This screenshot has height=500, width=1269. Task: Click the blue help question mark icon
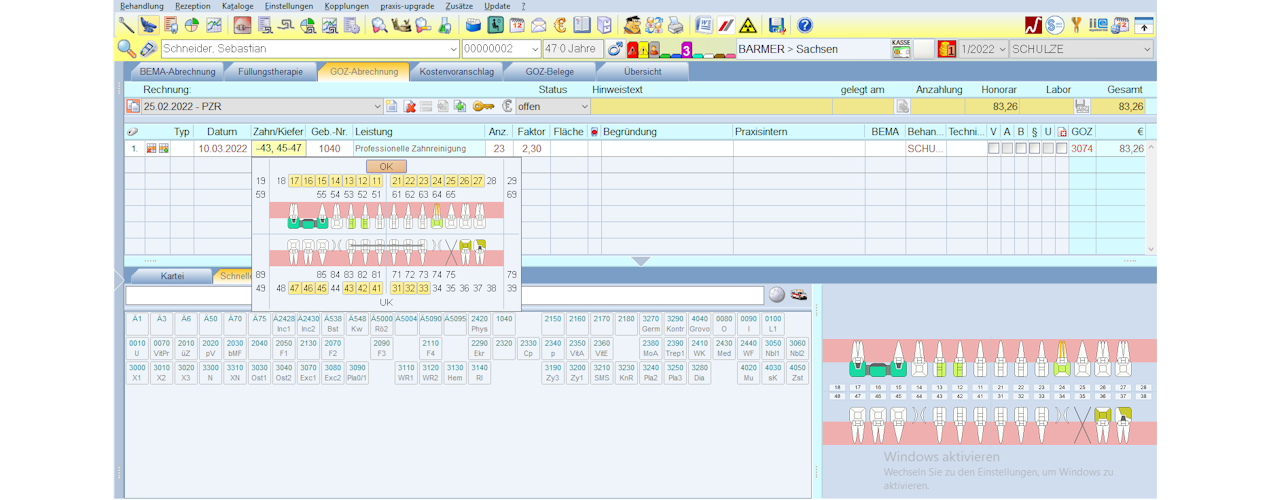(804, 25)
